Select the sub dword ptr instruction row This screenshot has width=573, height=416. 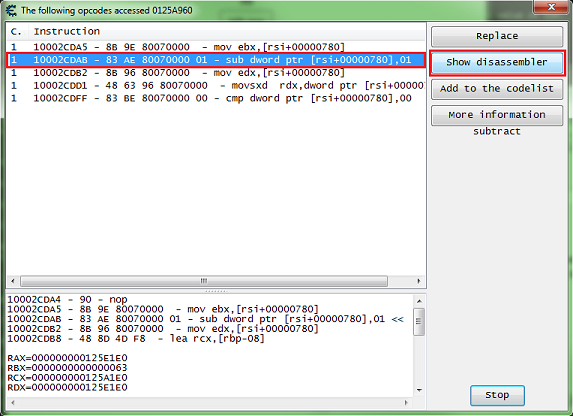[x=216, y=60]
